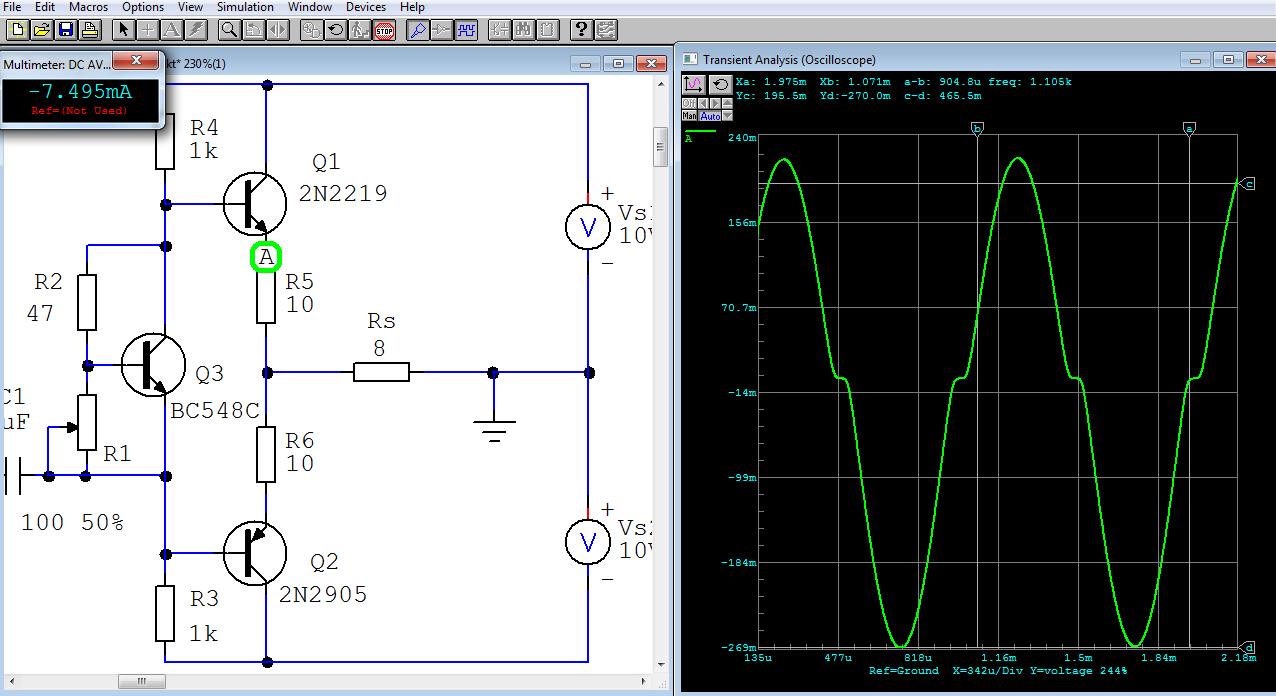Click the Zoom magnifier tool

229,30
